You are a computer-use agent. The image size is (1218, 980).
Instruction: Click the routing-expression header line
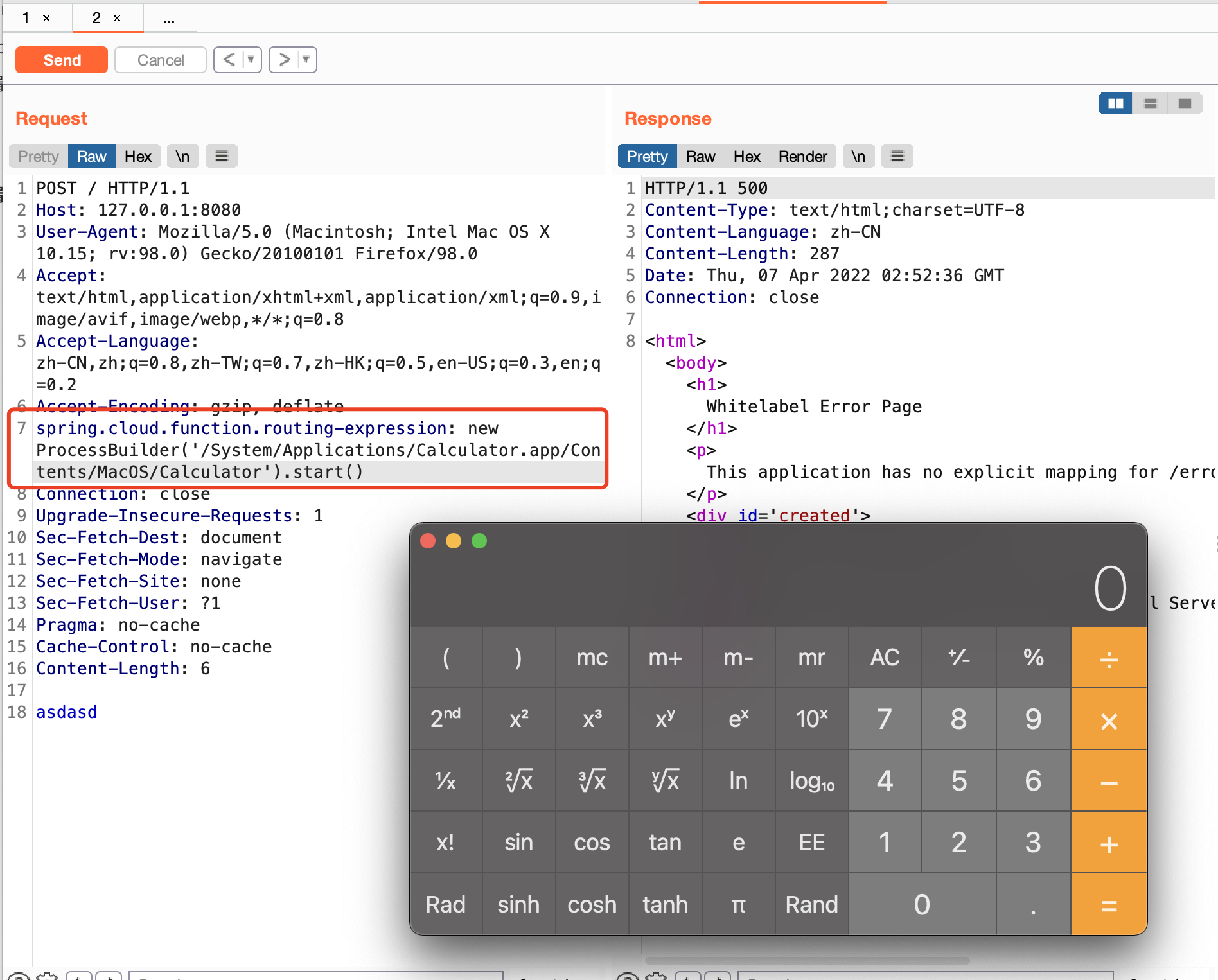coord(318,450)
